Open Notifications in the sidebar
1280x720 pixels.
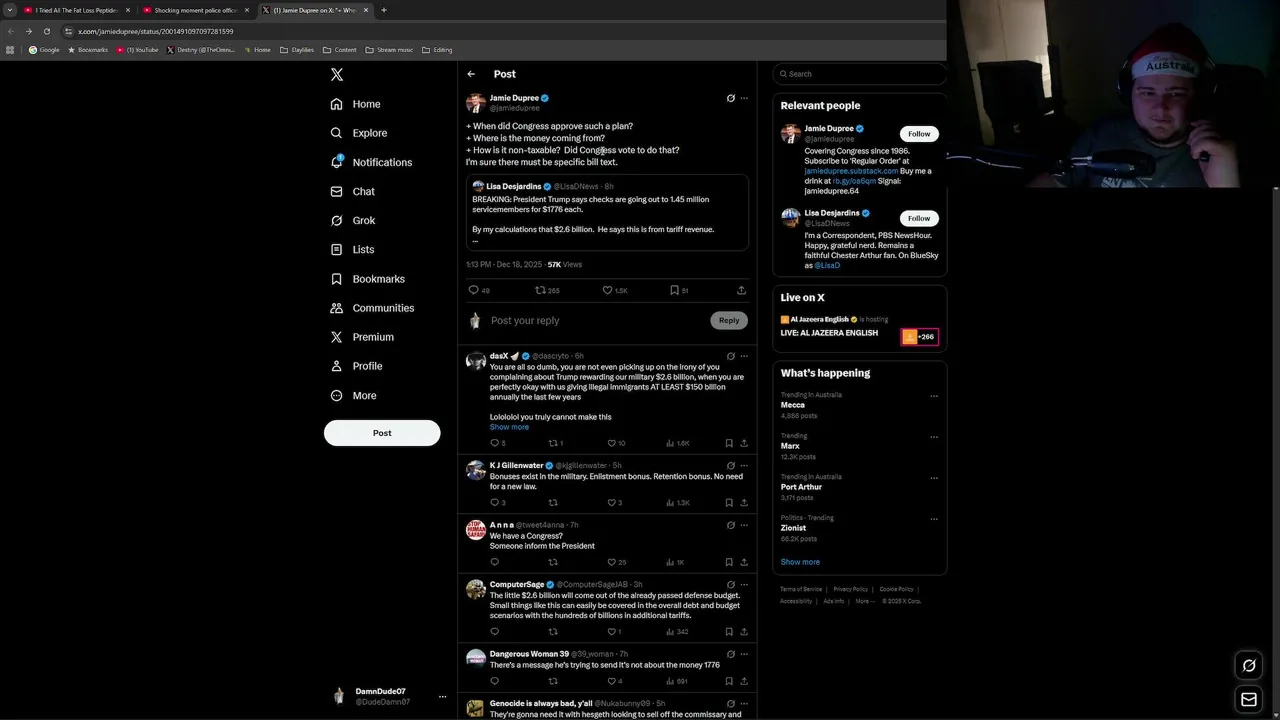(x=371, y=162)
